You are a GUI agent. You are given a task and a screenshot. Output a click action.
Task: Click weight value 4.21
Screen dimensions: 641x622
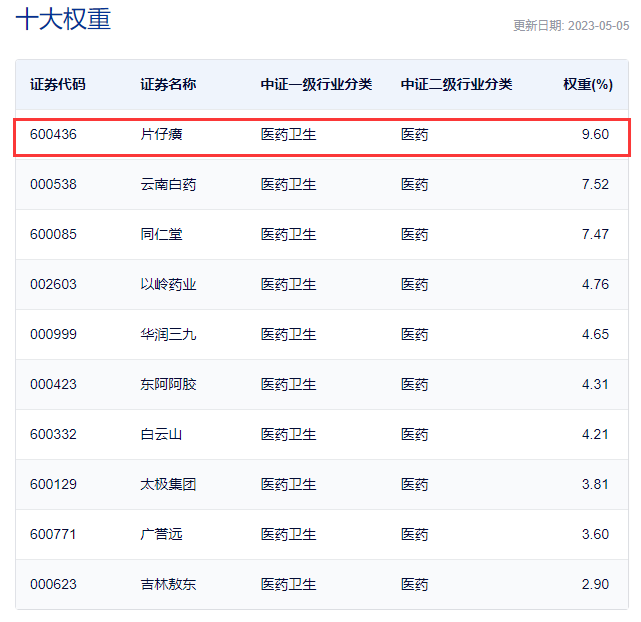(x=595, y=434)
